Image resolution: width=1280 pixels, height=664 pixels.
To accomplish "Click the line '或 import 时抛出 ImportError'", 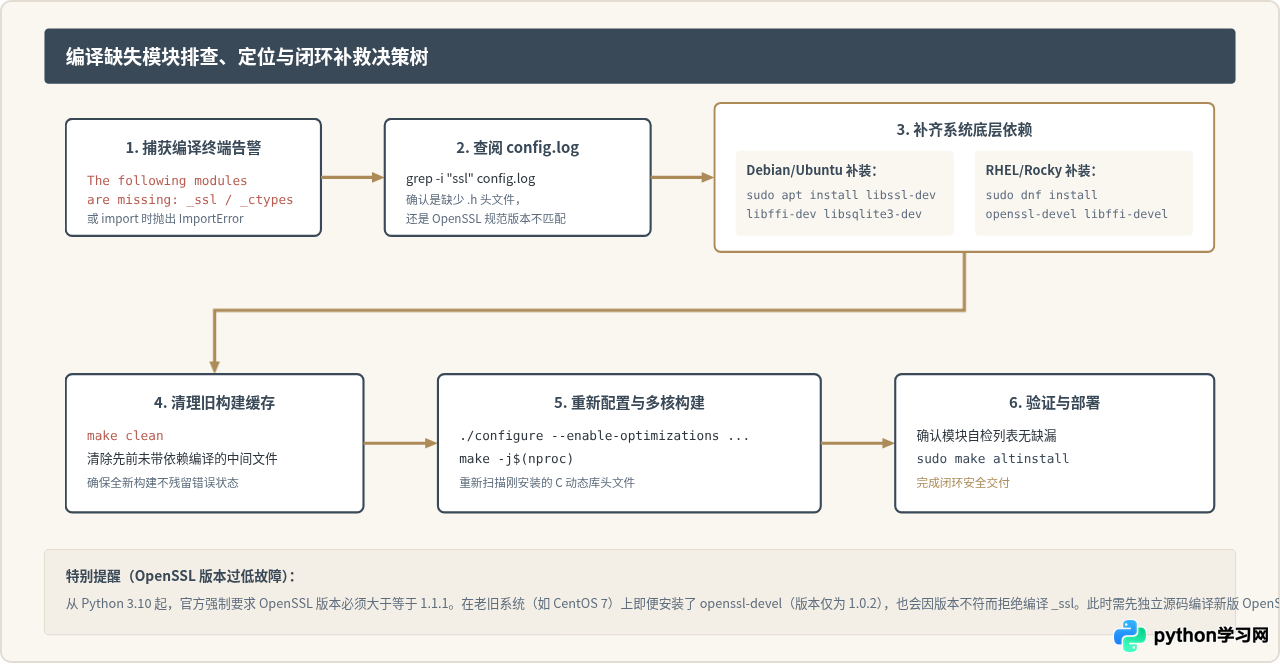I will tap(165, 218).
